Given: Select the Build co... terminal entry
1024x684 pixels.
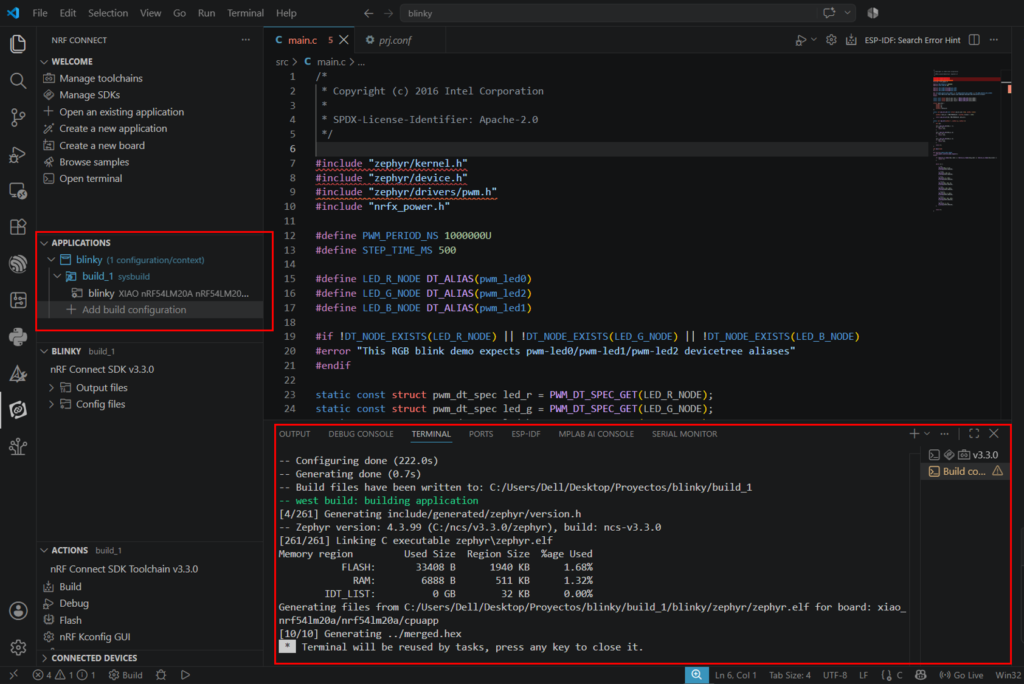Looking at the screenshot, I should coord(965,471).
